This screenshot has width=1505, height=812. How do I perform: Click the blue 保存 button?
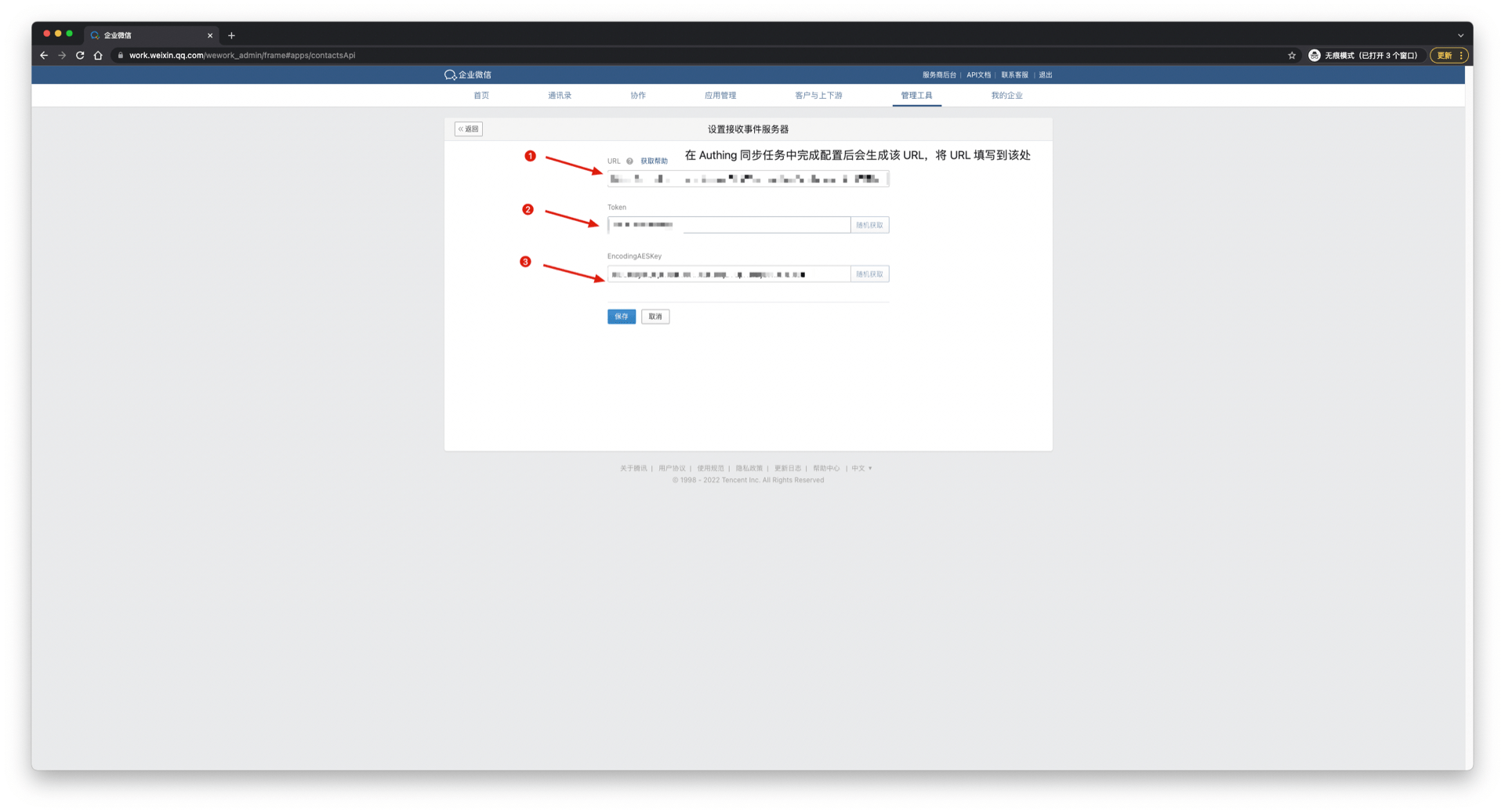(x=621, y=317)
